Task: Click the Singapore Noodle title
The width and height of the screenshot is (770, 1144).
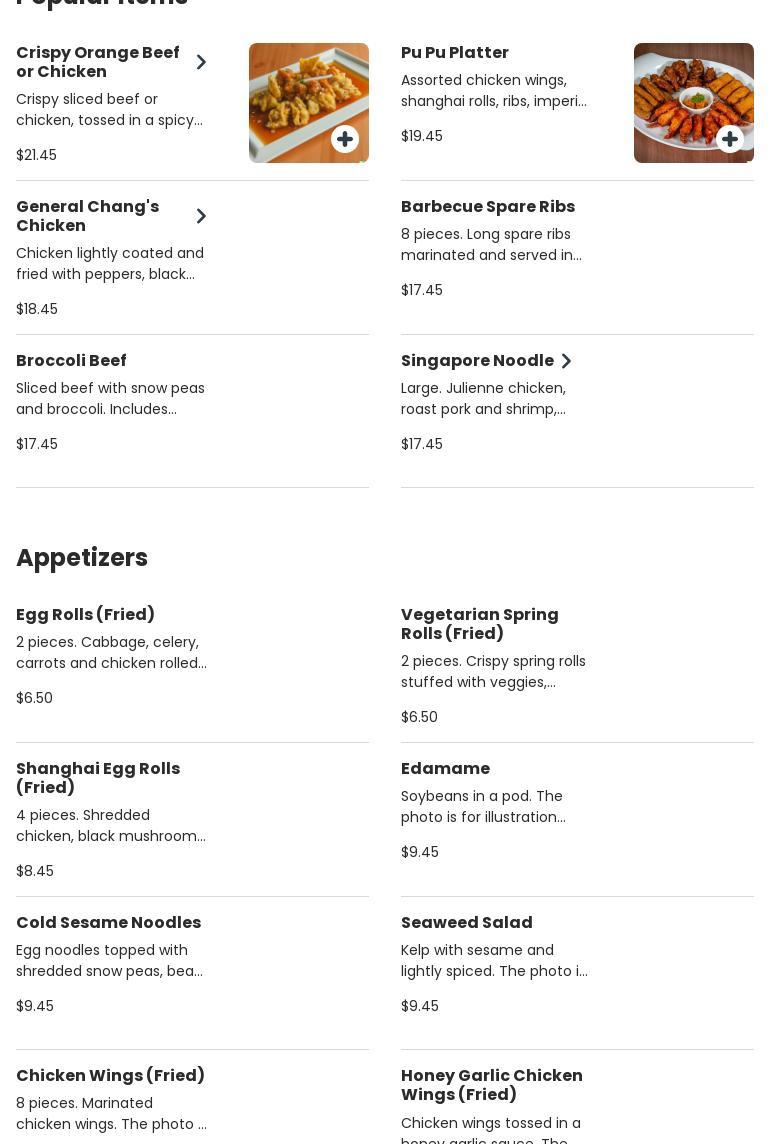Action: [x=477, y=361]
